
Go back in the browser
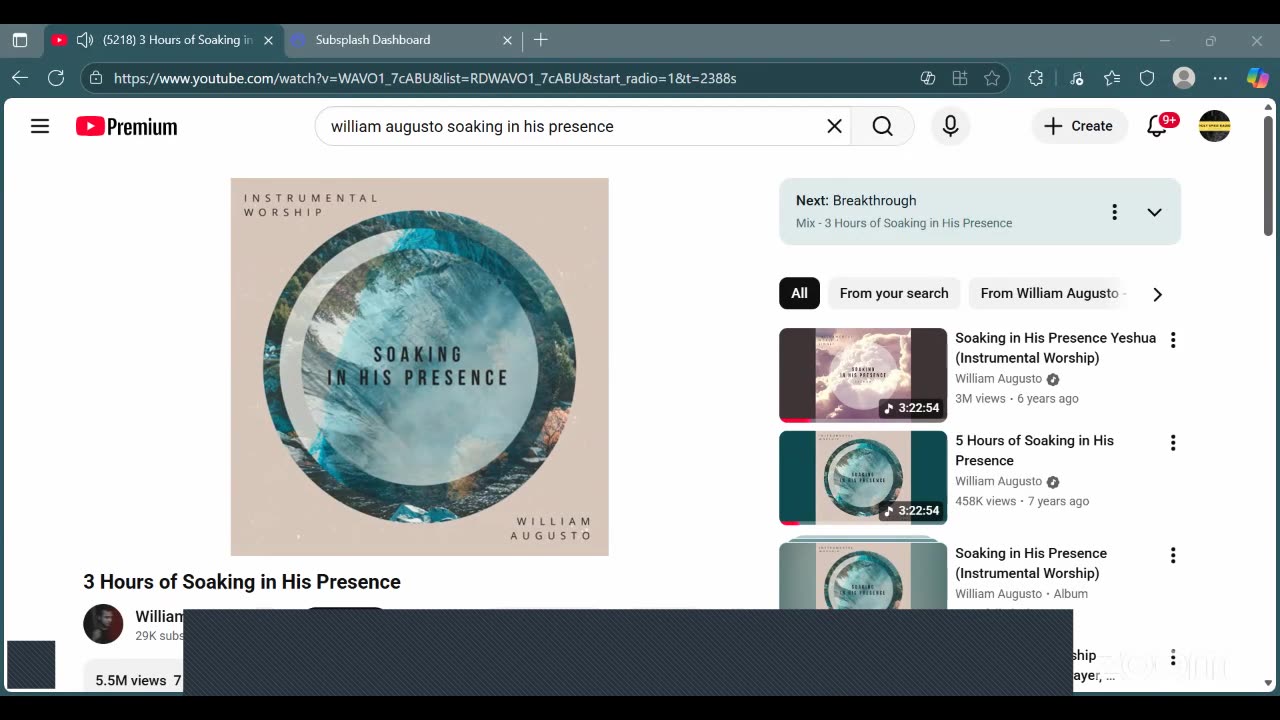pos(20,78)
